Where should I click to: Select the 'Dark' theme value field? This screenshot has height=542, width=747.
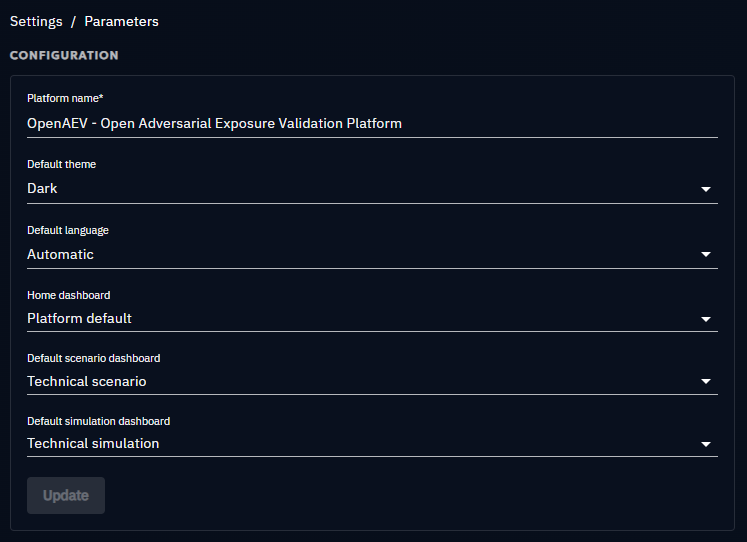372,189
